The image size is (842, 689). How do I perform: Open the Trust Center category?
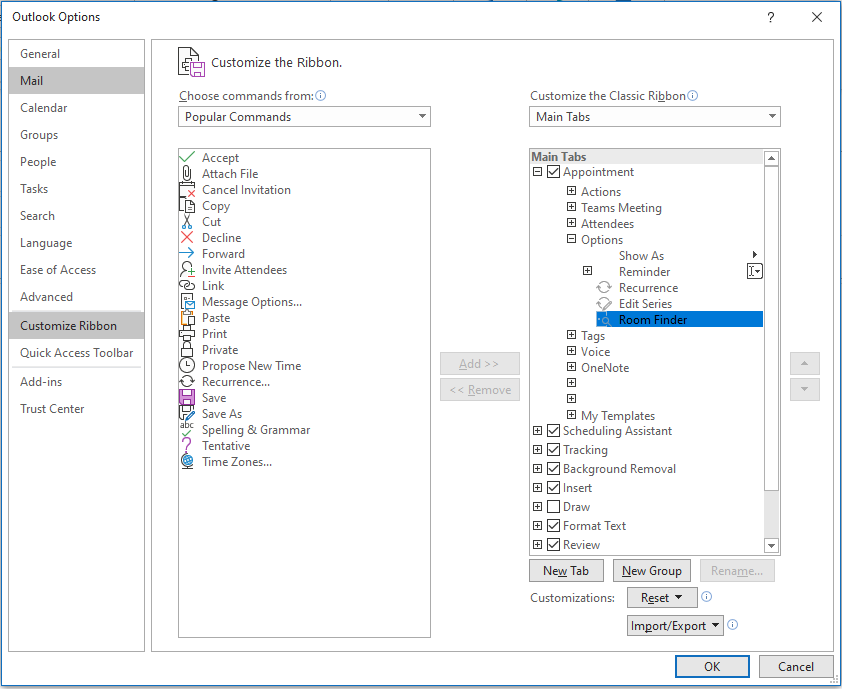tap(76, 409)
